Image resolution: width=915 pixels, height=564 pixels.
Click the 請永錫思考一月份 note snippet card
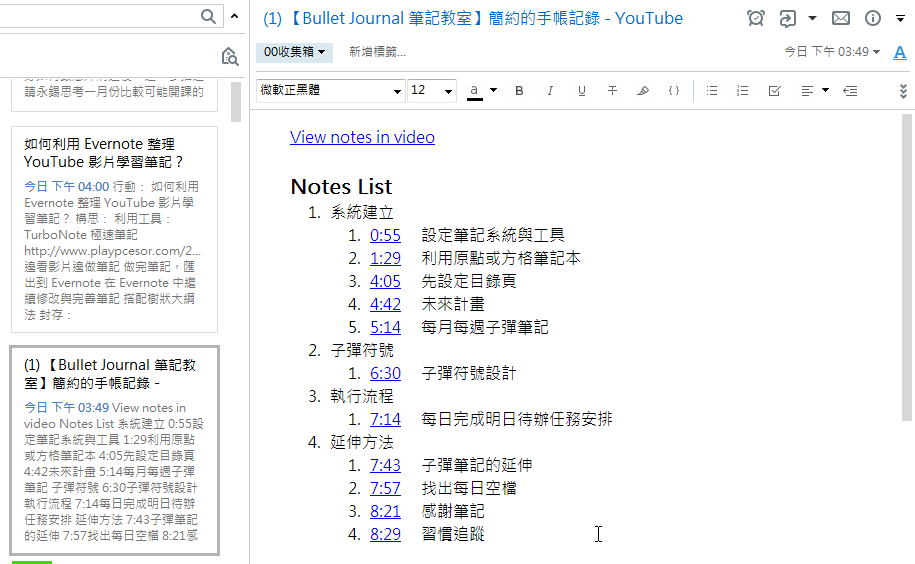(114, 93)
